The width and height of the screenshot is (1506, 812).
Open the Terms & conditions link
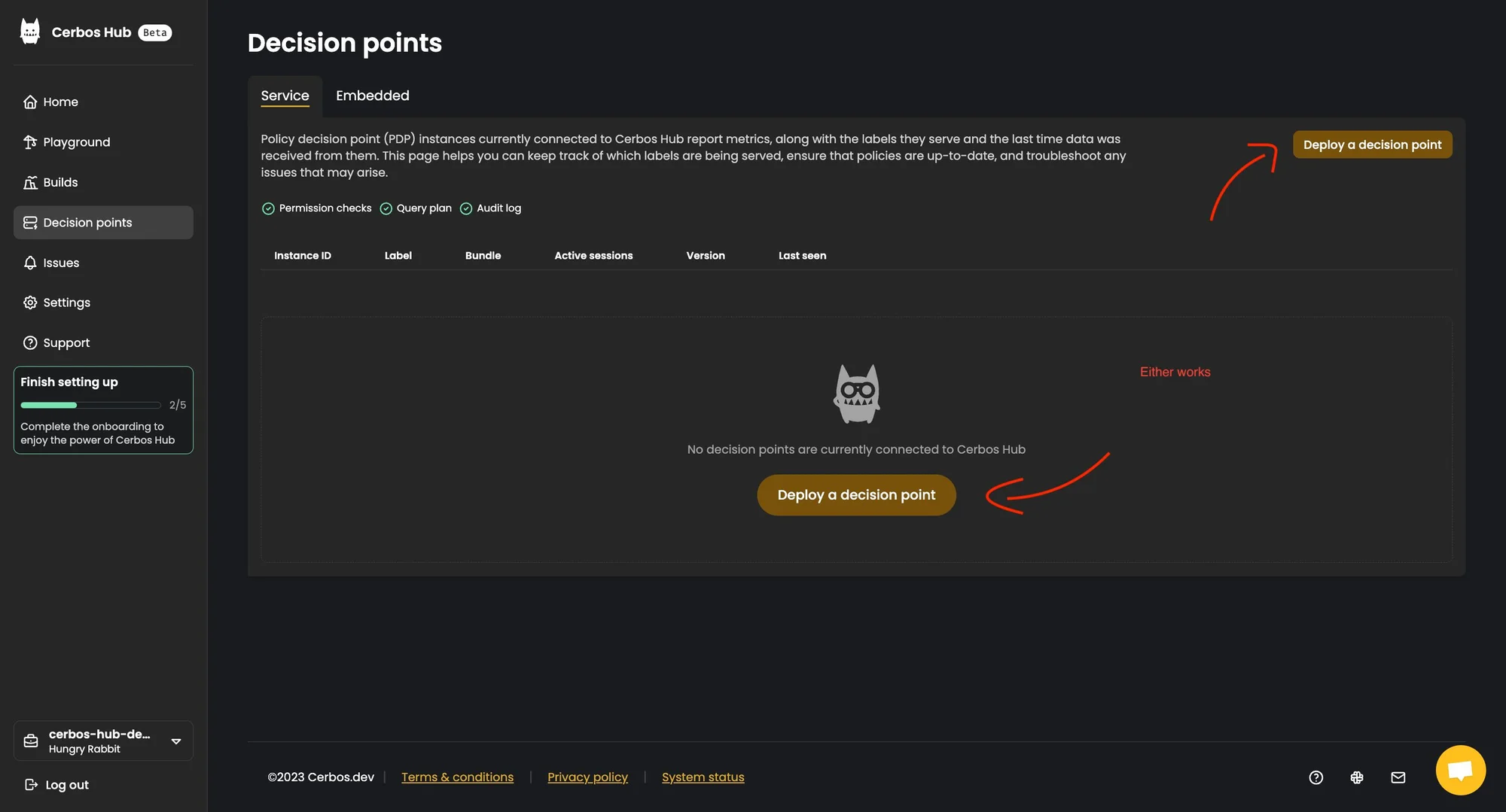457,777
